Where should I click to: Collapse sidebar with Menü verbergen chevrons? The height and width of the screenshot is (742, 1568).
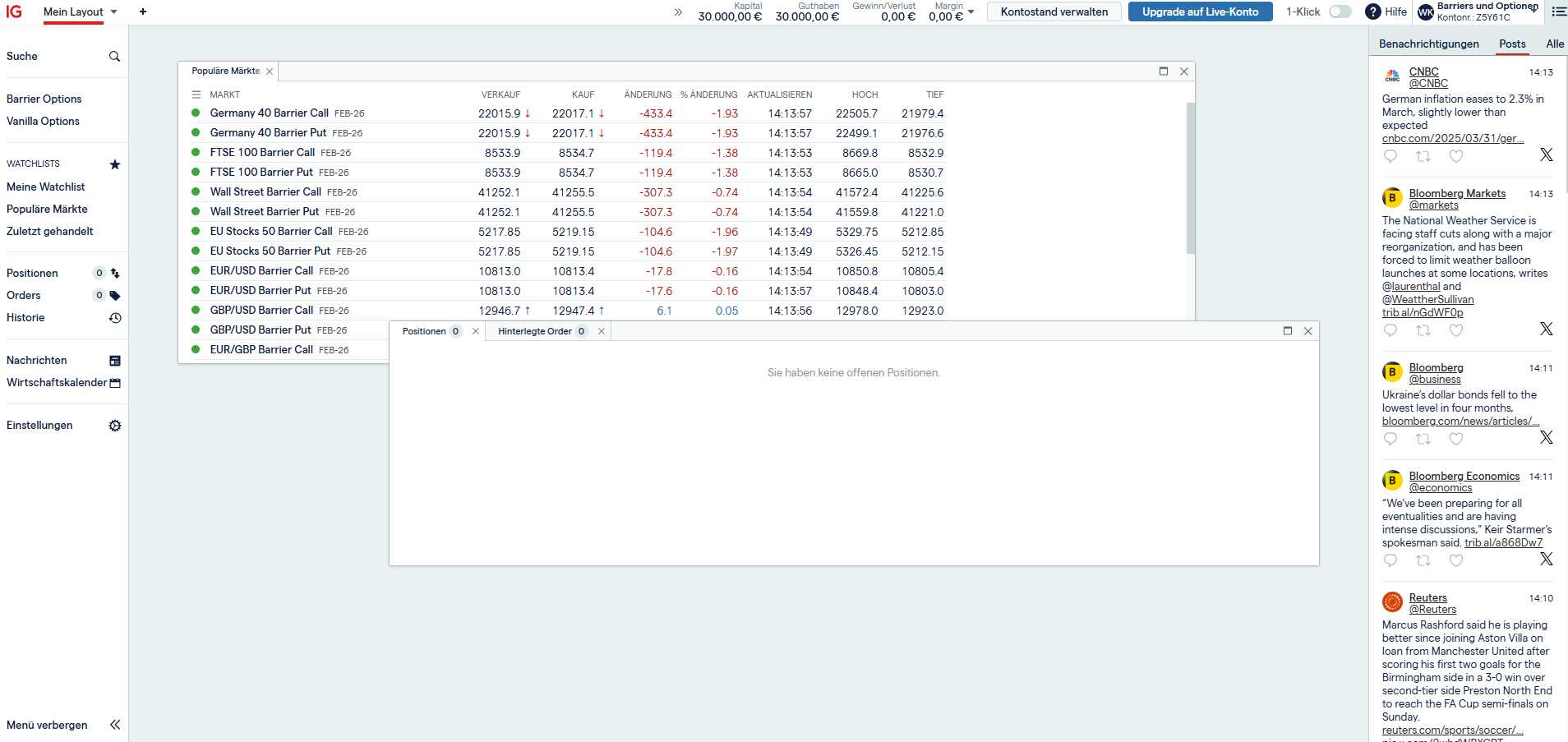point(115,725)
